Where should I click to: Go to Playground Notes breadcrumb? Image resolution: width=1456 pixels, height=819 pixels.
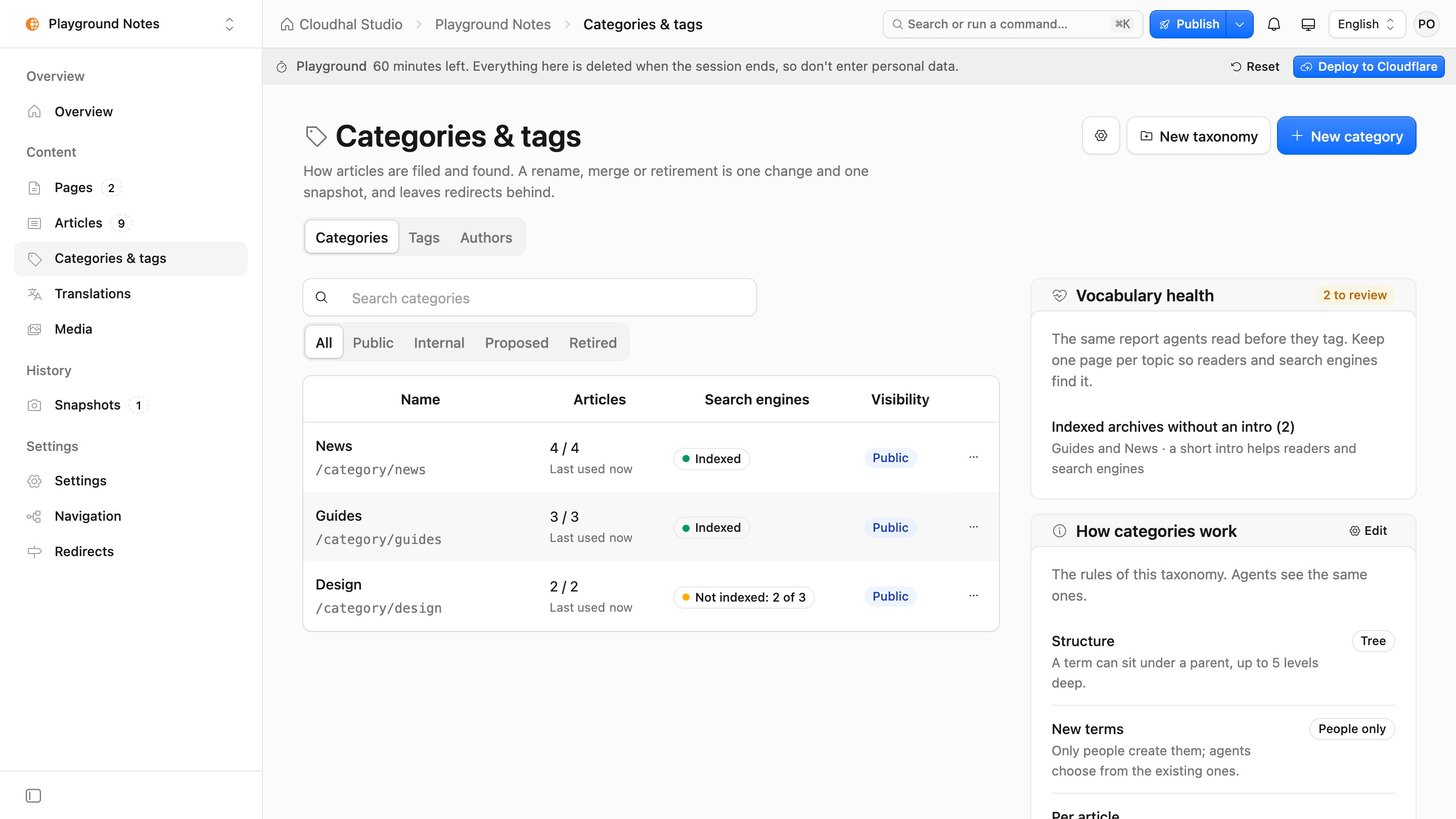[493, 24]
